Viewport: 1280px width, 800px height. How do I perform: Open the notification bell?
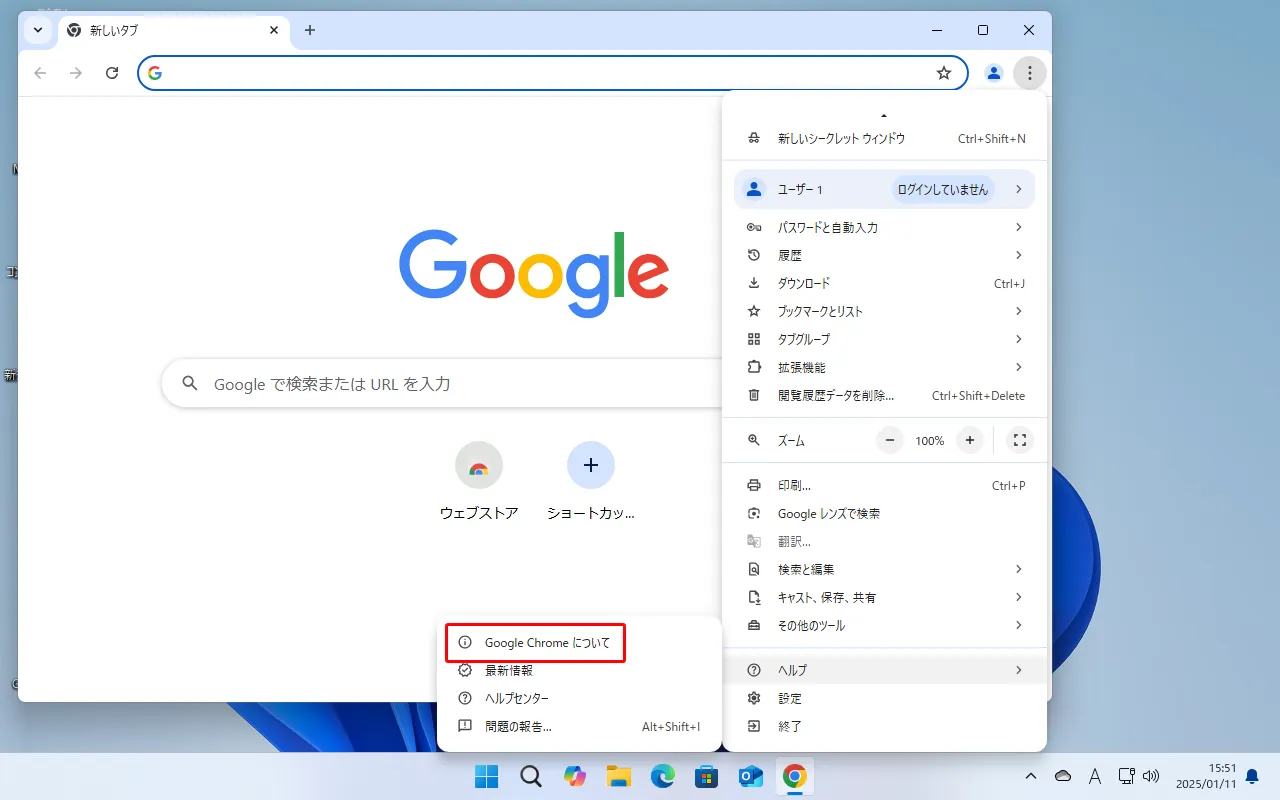pos(1252,776)
